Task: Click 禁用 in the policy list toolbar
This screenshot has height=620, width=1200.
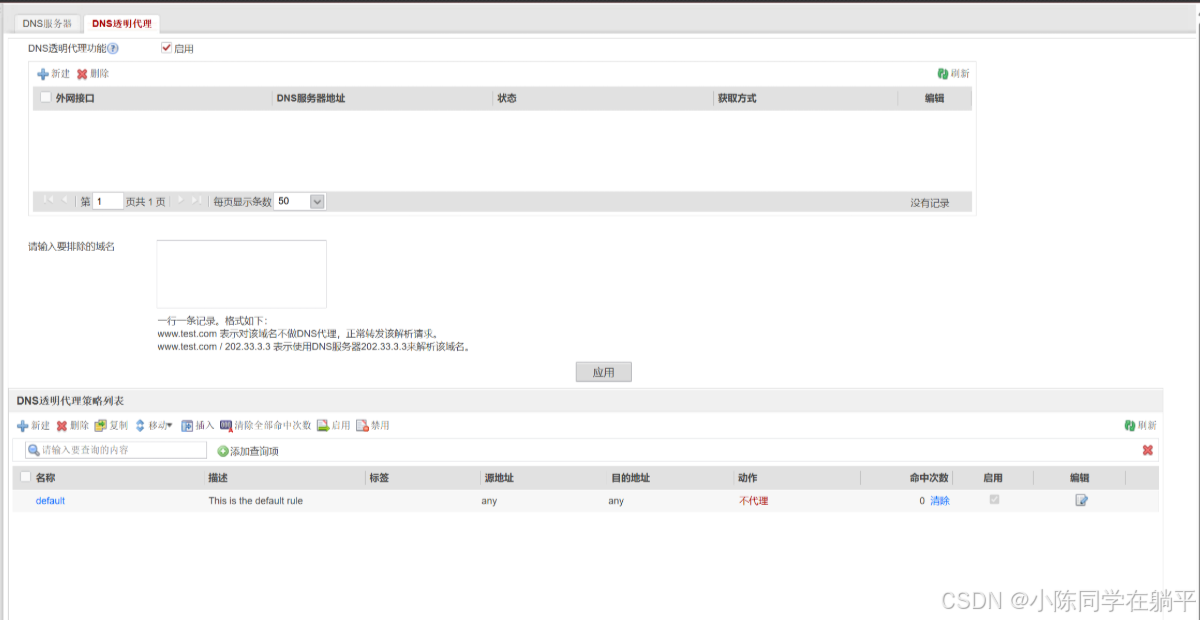Action: 372,426
